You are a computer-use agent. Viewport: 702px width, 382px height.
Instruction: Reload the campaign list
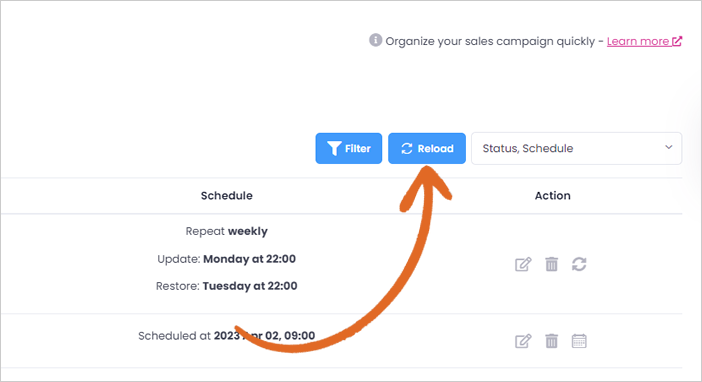click(x=427, y=148)
